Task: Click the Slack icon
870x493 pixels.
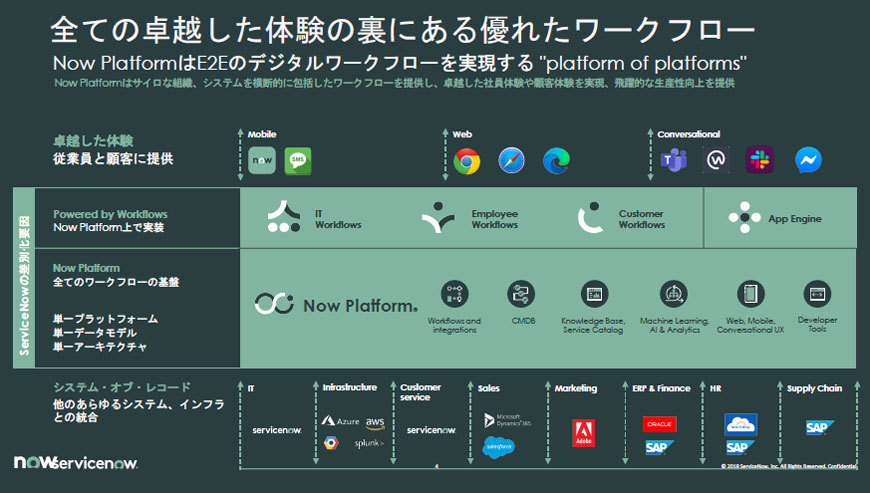Action: (760, 160)
